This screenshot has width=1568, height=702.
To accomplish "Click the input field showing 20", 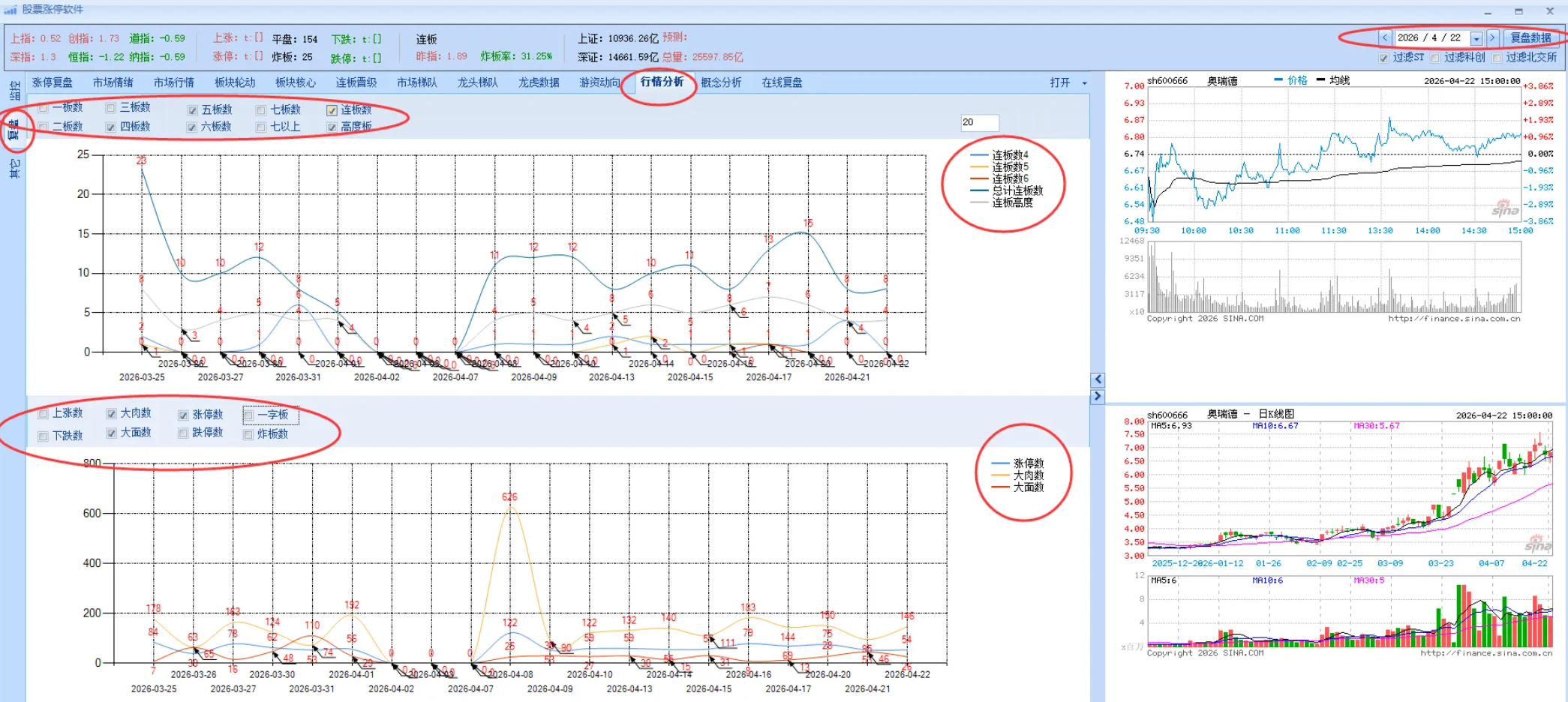I will click(979, 122).
